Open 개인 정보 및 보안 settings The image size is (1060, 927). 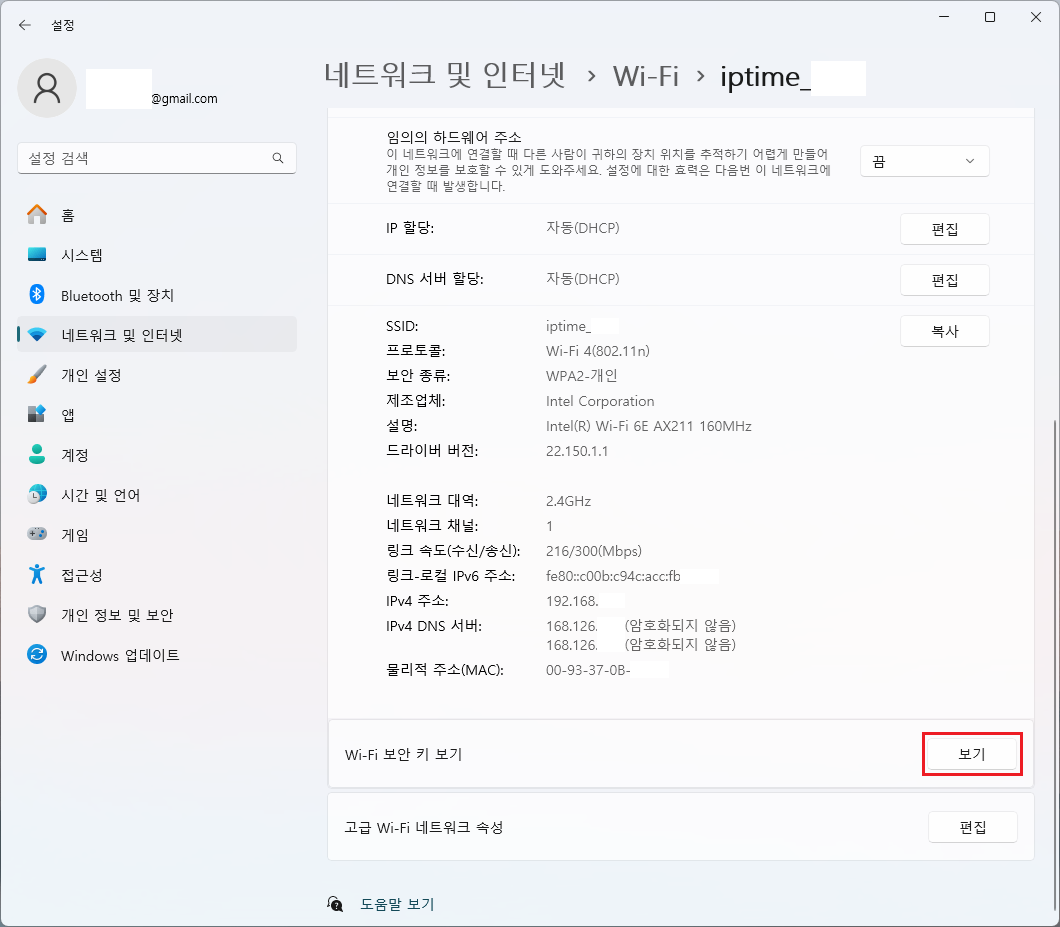[100, 615]
